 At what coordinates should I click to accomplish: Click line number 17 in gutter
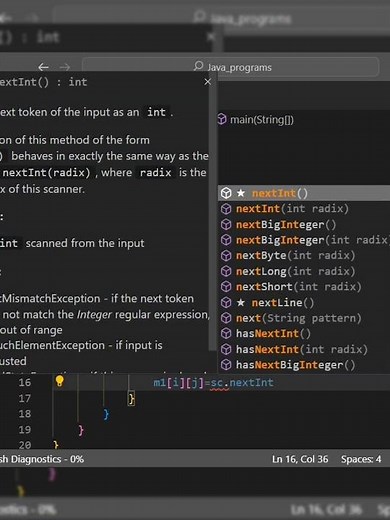(25, 398)
